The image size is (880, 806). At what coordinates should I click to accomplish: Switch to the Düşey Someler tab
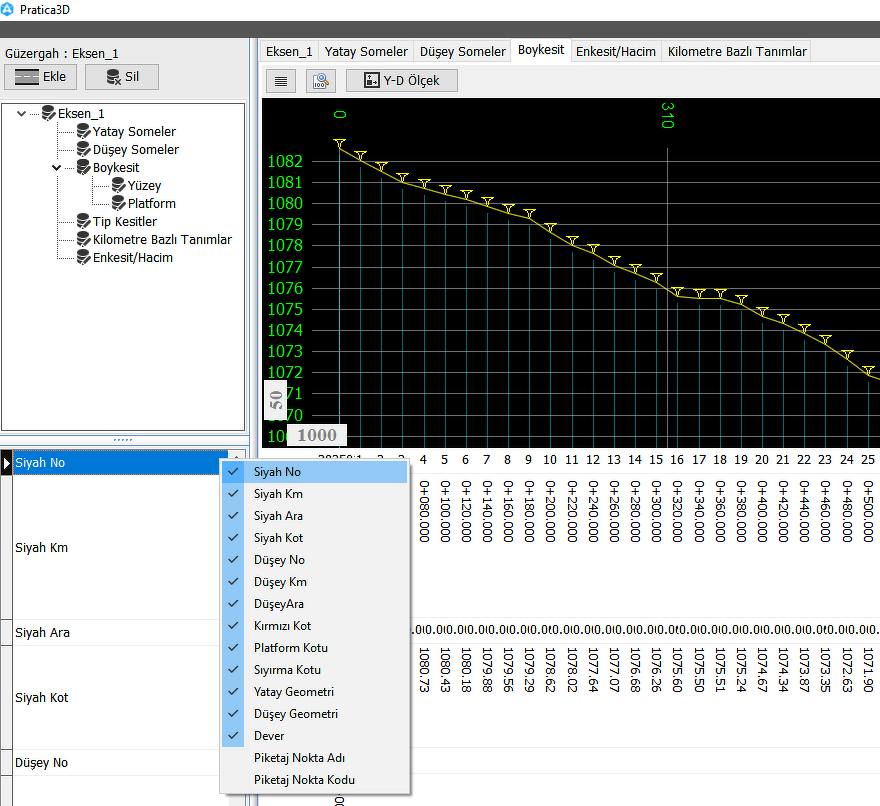(x=461, y=51)
